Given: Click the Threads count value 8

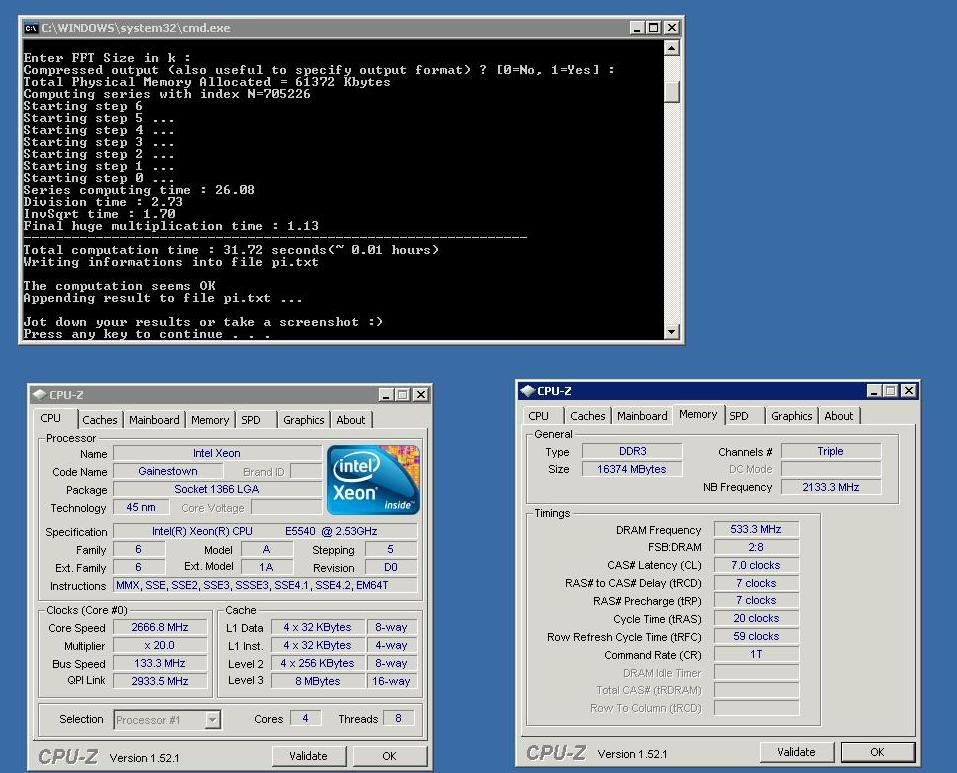Looking at the screenshot, I should (399, 718).
